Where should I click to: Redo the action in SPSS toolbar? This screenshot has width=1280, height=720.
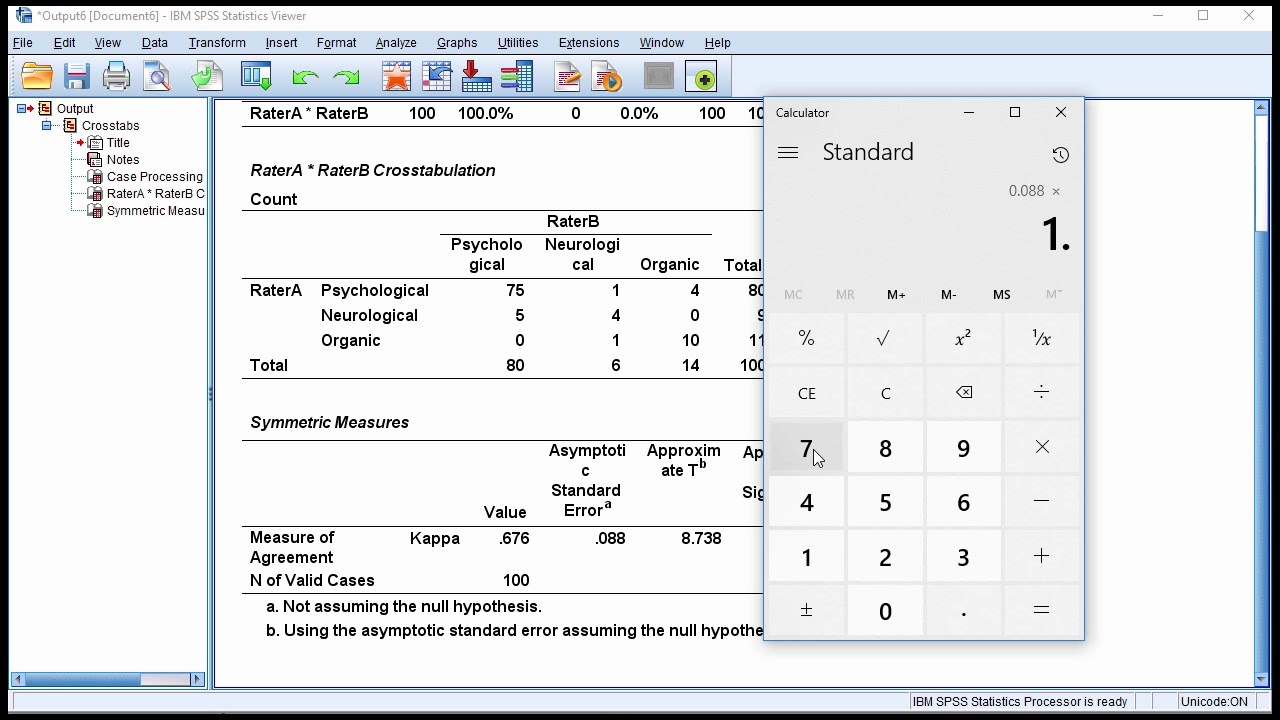pos(346,77)
